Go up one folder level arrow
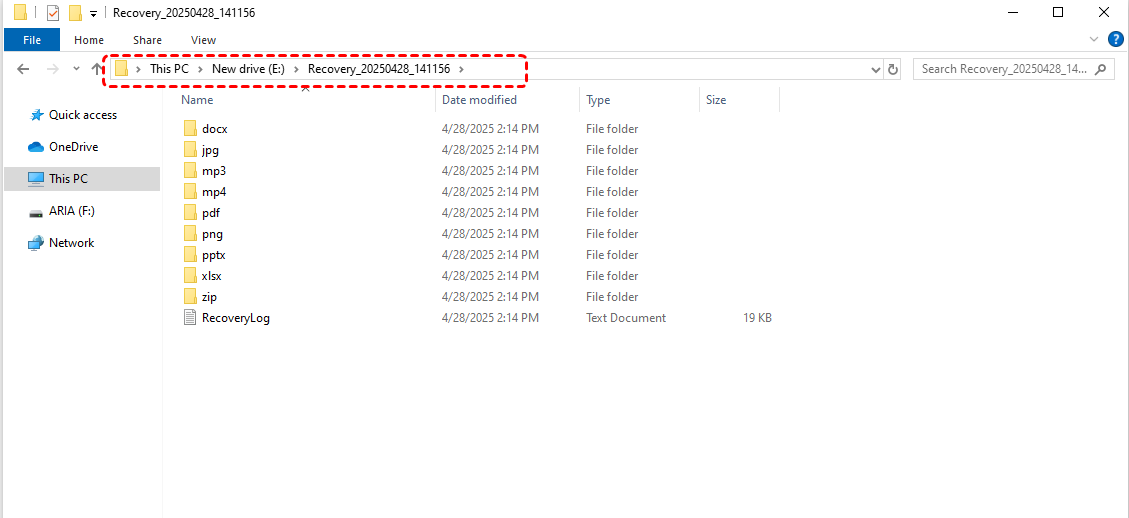The width and height of the screenshot is (1129, 518). pyautogui.click(x=98, y=69)
